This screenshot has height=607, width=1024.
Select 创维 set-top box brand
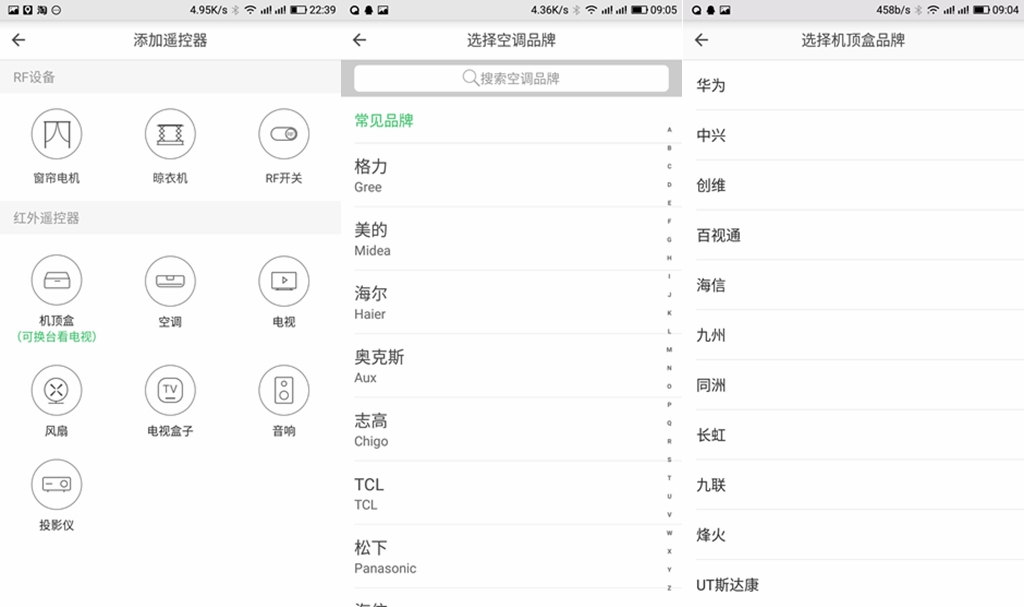coord(859,185)
